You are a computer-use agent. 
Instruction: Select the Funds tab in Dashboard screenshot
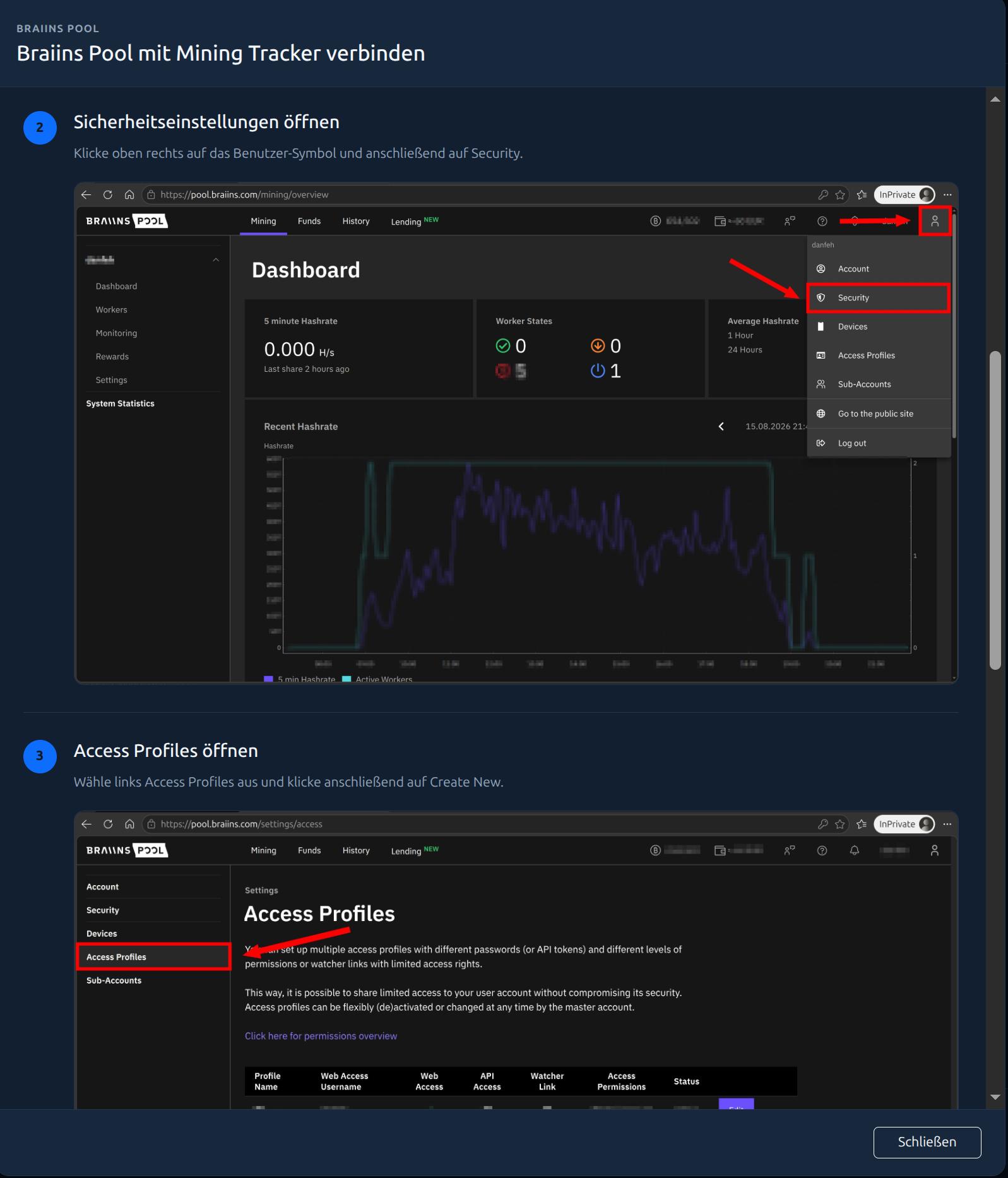click(309, 221)
